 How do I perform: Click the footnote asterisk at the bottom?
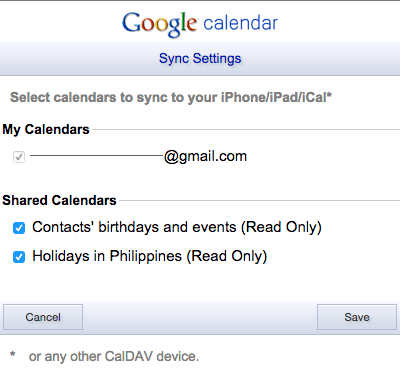12,354
